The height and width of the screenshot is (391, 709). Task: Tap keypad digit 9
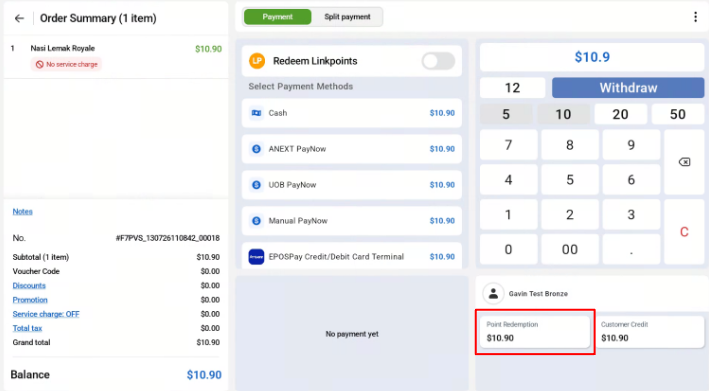(x=631, y=145)
